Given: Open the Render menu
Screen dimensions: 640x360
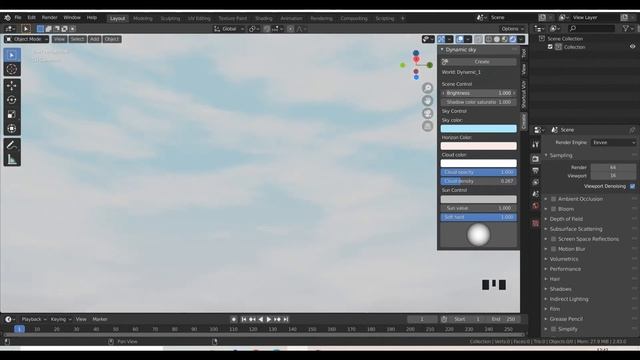Looking at the screenshot, I should (49, 18).
